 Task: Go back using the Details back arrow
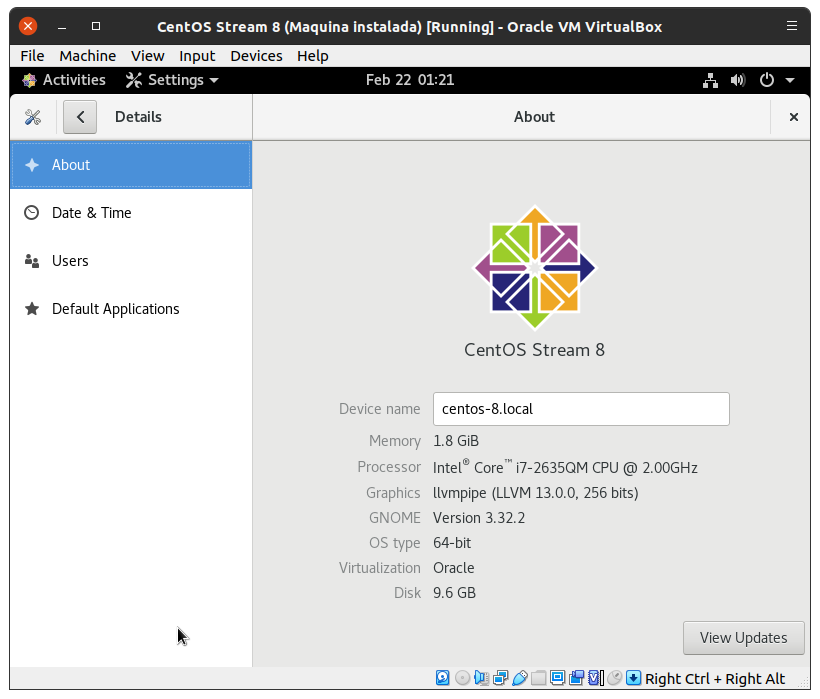coord(80,117)
